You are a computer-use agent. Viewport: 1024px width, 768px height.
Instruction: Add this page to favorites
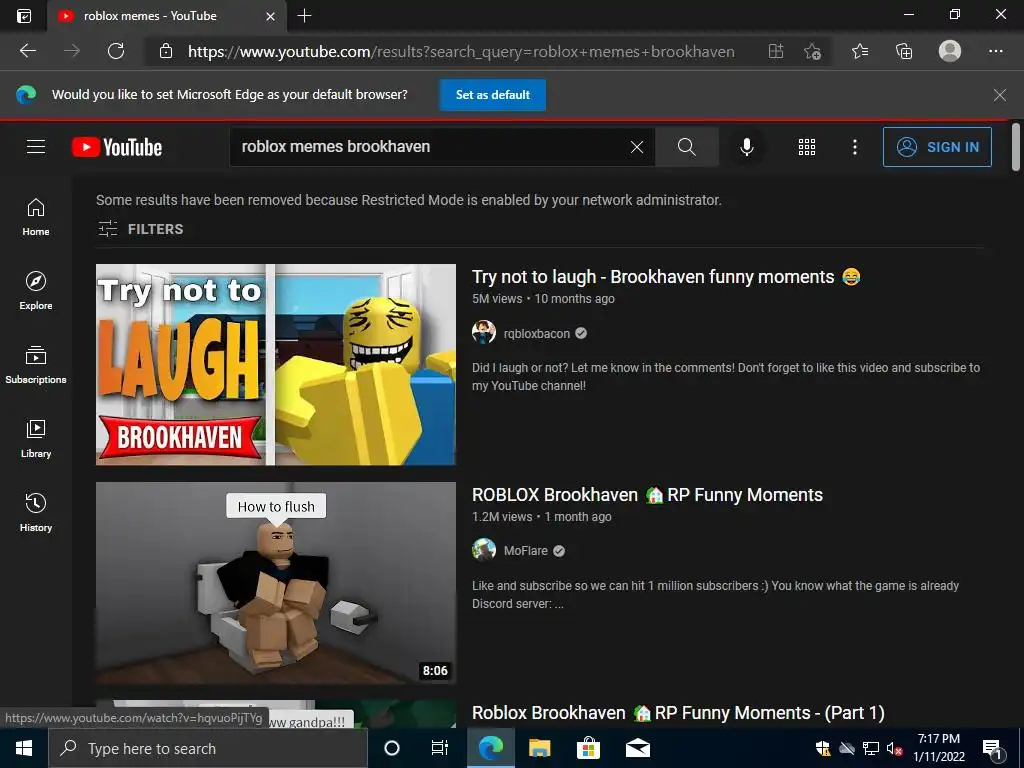[x=812, y=51]
